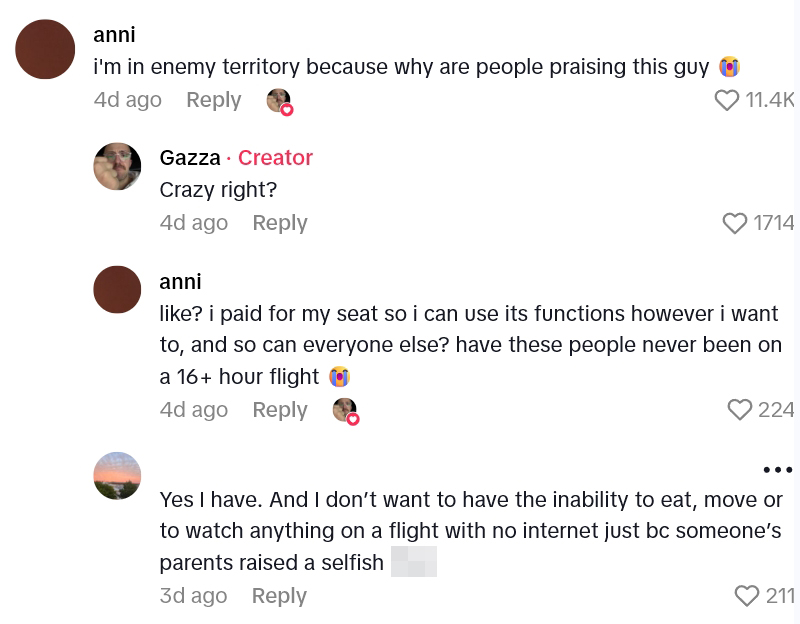Tap the 4d ago timestamp on anni's first comment
The image size is (800, 624).
tap(127, 100)
